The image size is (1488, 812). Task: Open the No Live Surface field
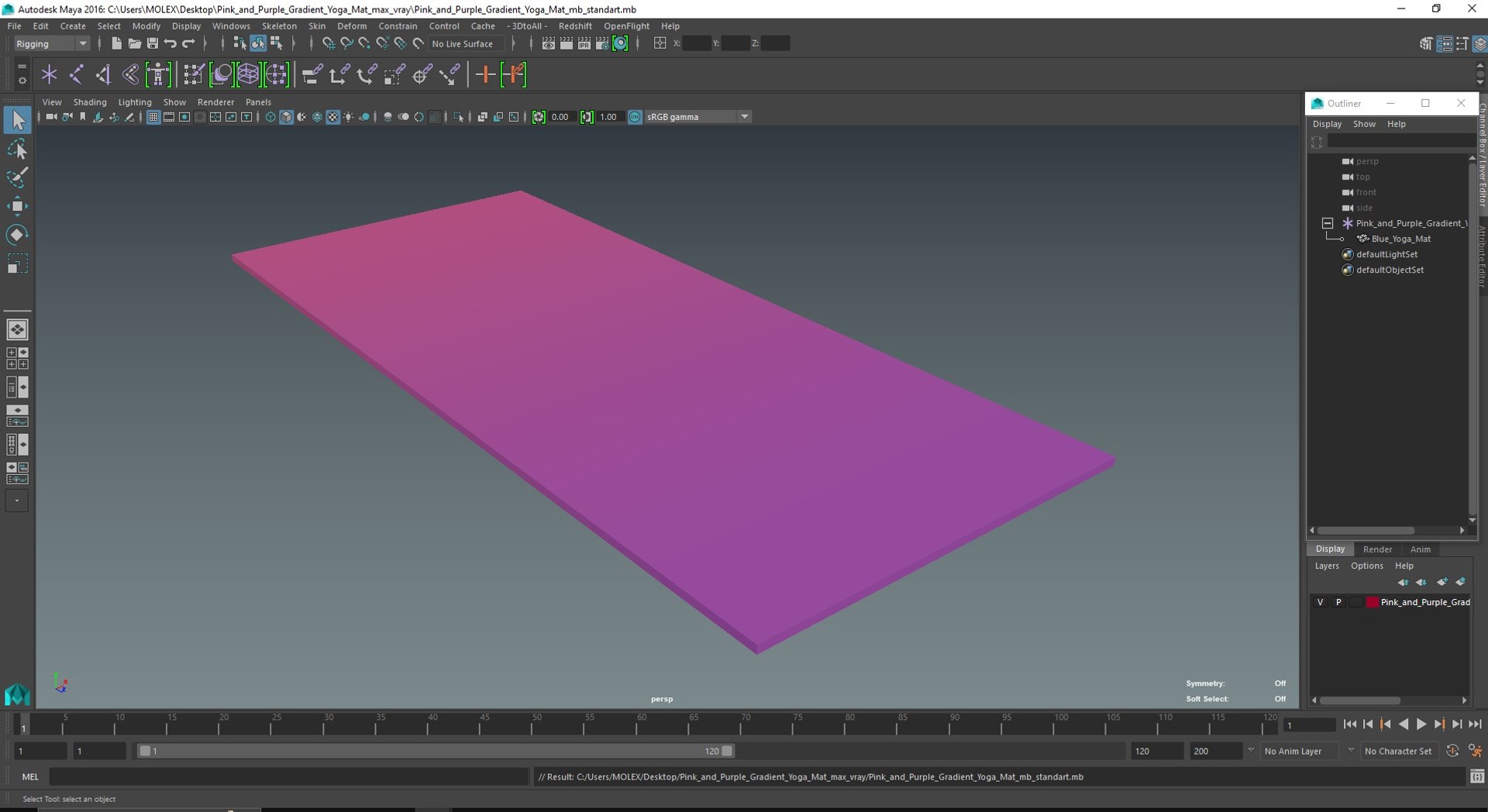click(467, 43)
